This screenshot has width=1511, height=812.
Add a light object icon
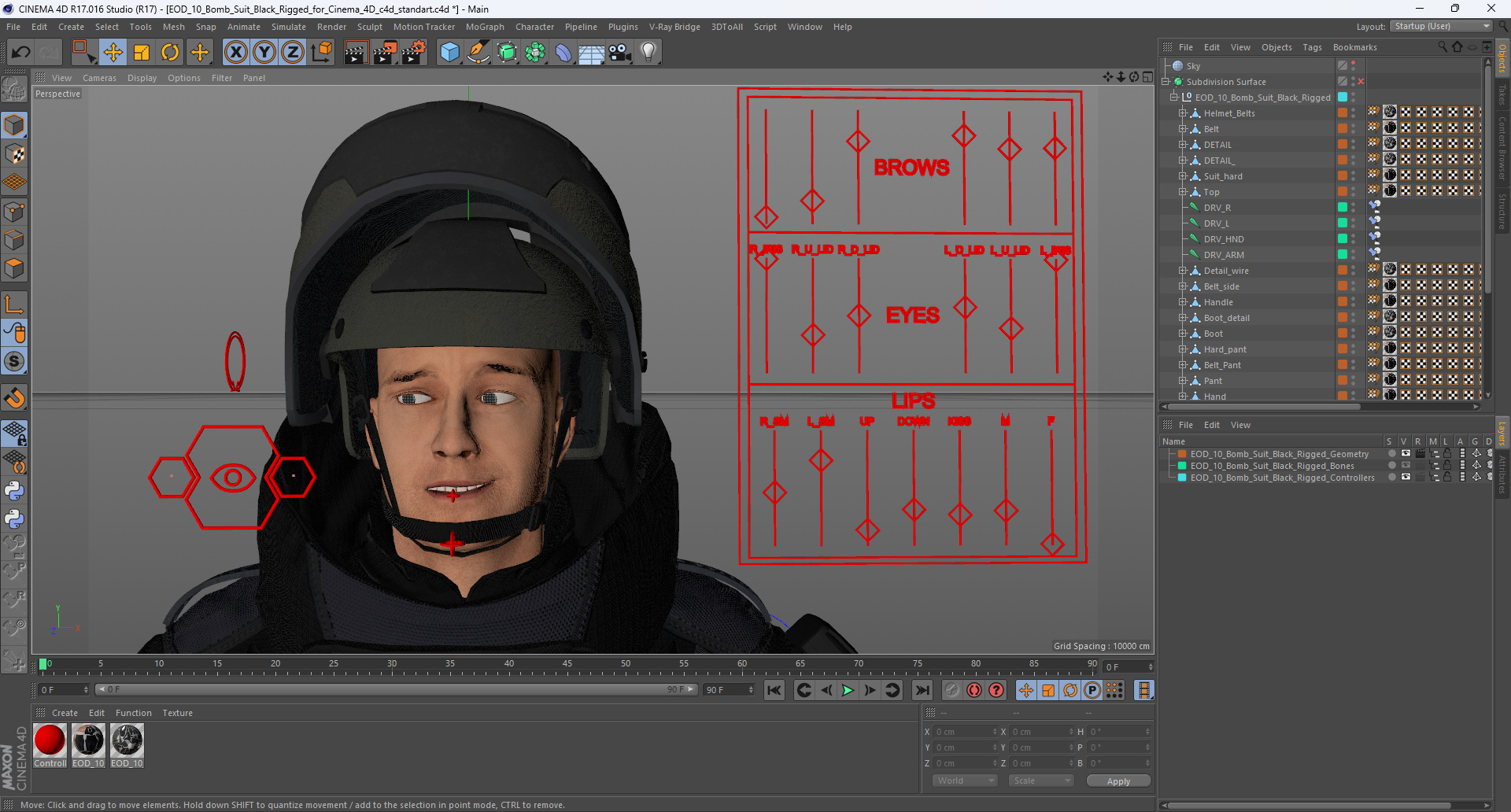click(648, 53)
